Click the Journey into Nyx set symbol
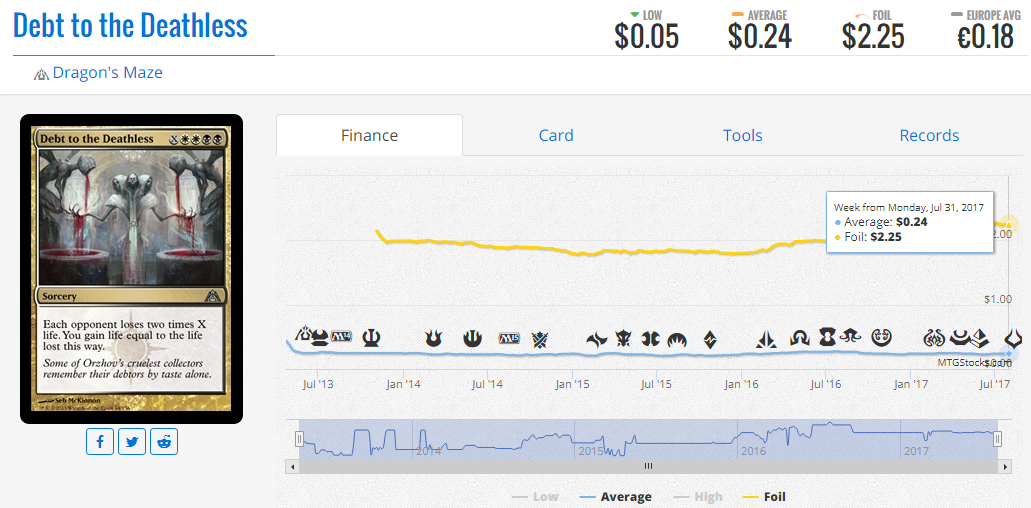The width and height of the screenshot is (1031, 508). 472,338
